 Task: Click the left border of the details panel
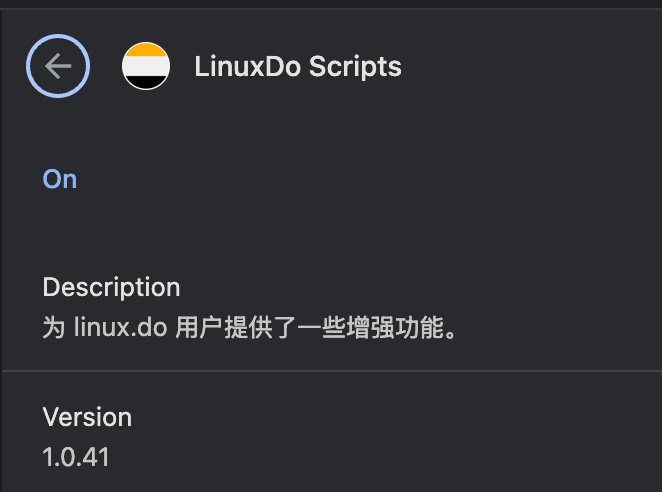coord(1,251)
